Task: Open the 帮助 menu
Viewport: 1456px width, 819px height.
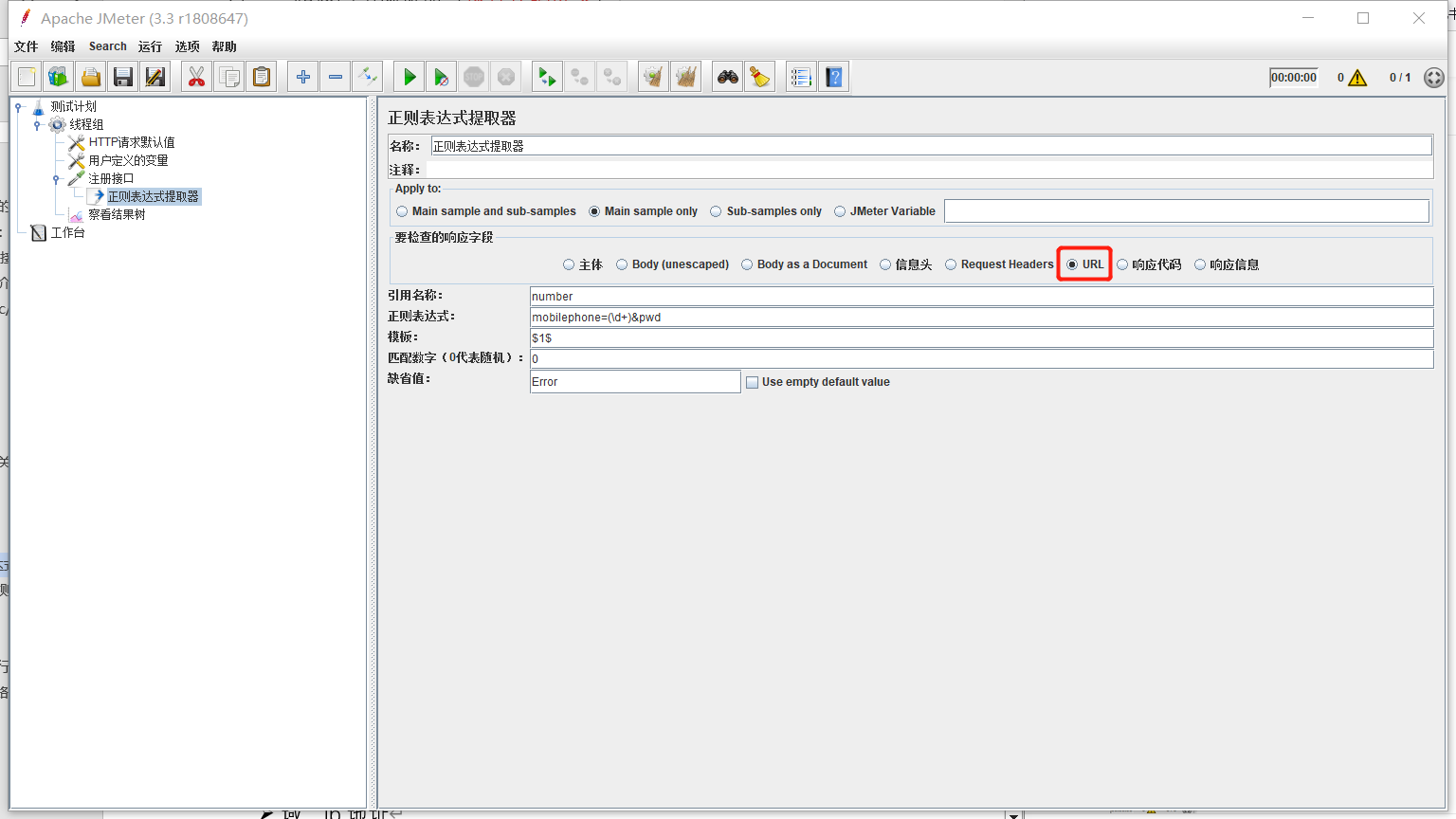Action: point(224,46)
